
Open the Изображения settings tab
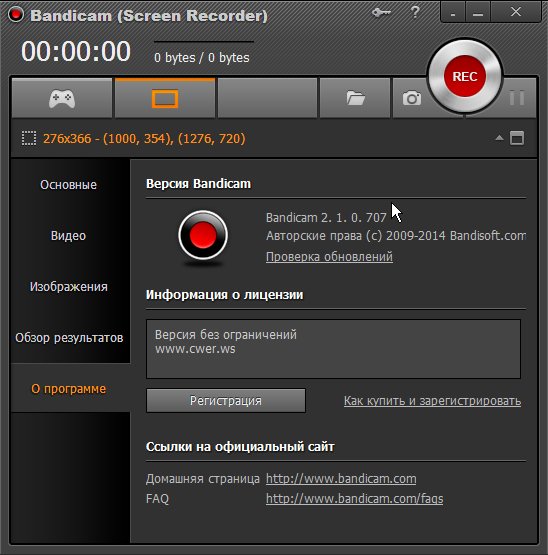click(x=68, y=287)
